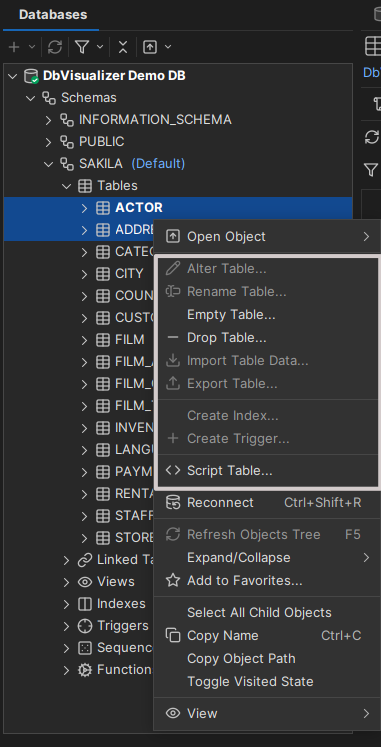Choose Rename Table from context menu
Image resolution: width=381 pixels, height=747 pixels.
click(x=268, y=292)
